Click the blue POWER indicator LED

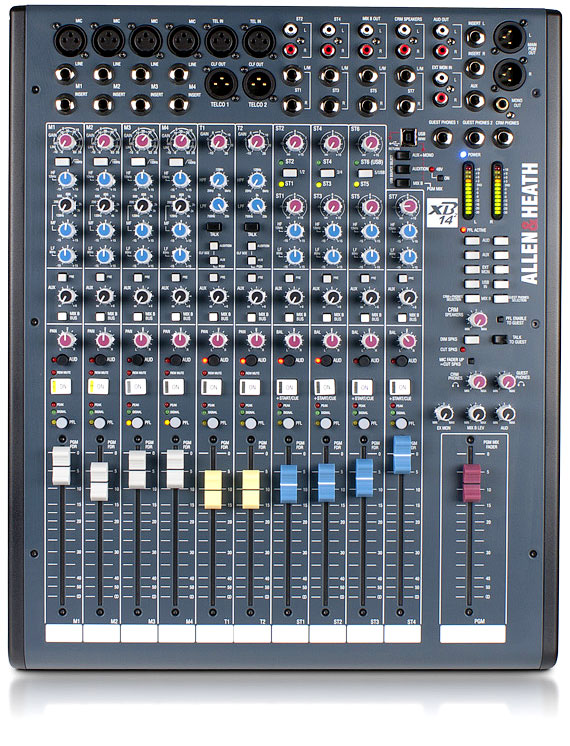tap(463, 155)
